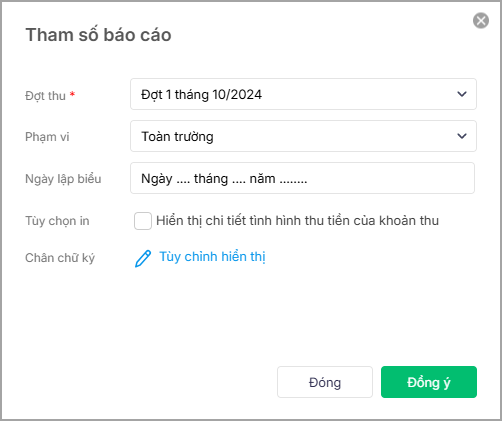Tick the Hiển thị chi tiết checkbox

[143, 221]
